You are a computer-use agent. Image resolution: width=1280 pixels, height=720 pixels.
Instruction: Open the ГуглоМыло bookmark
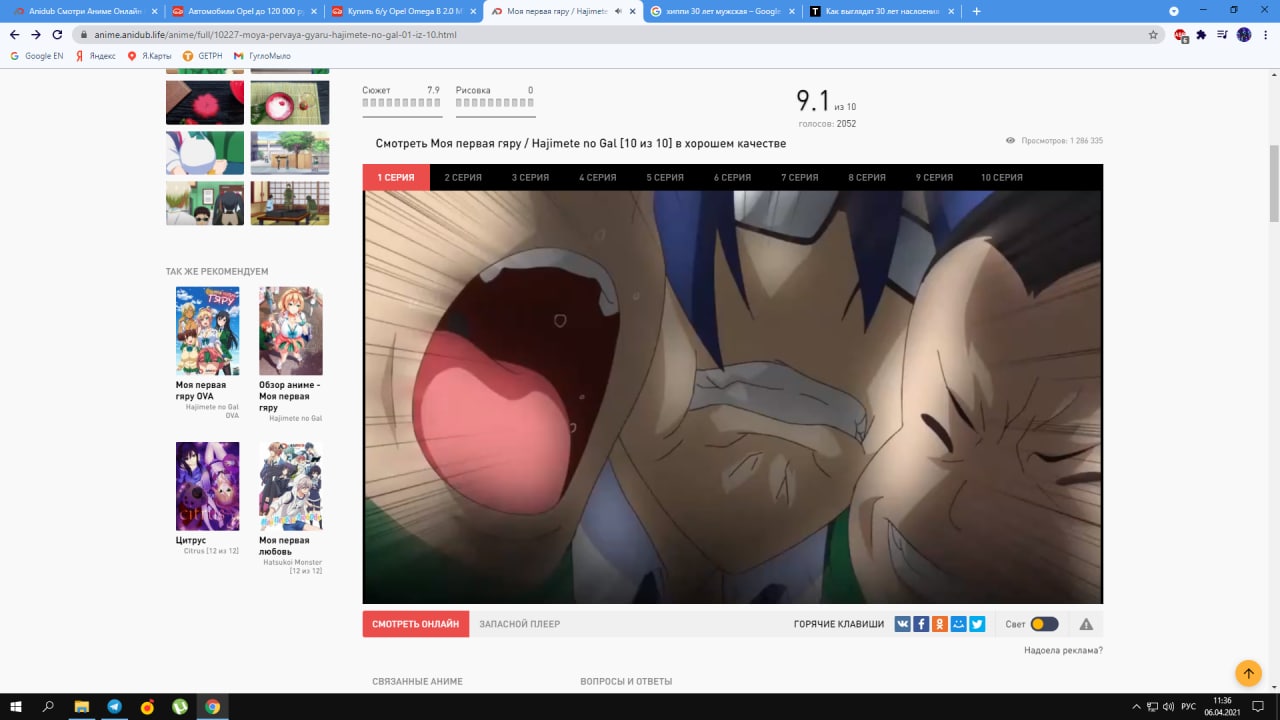tap(261, 56)
